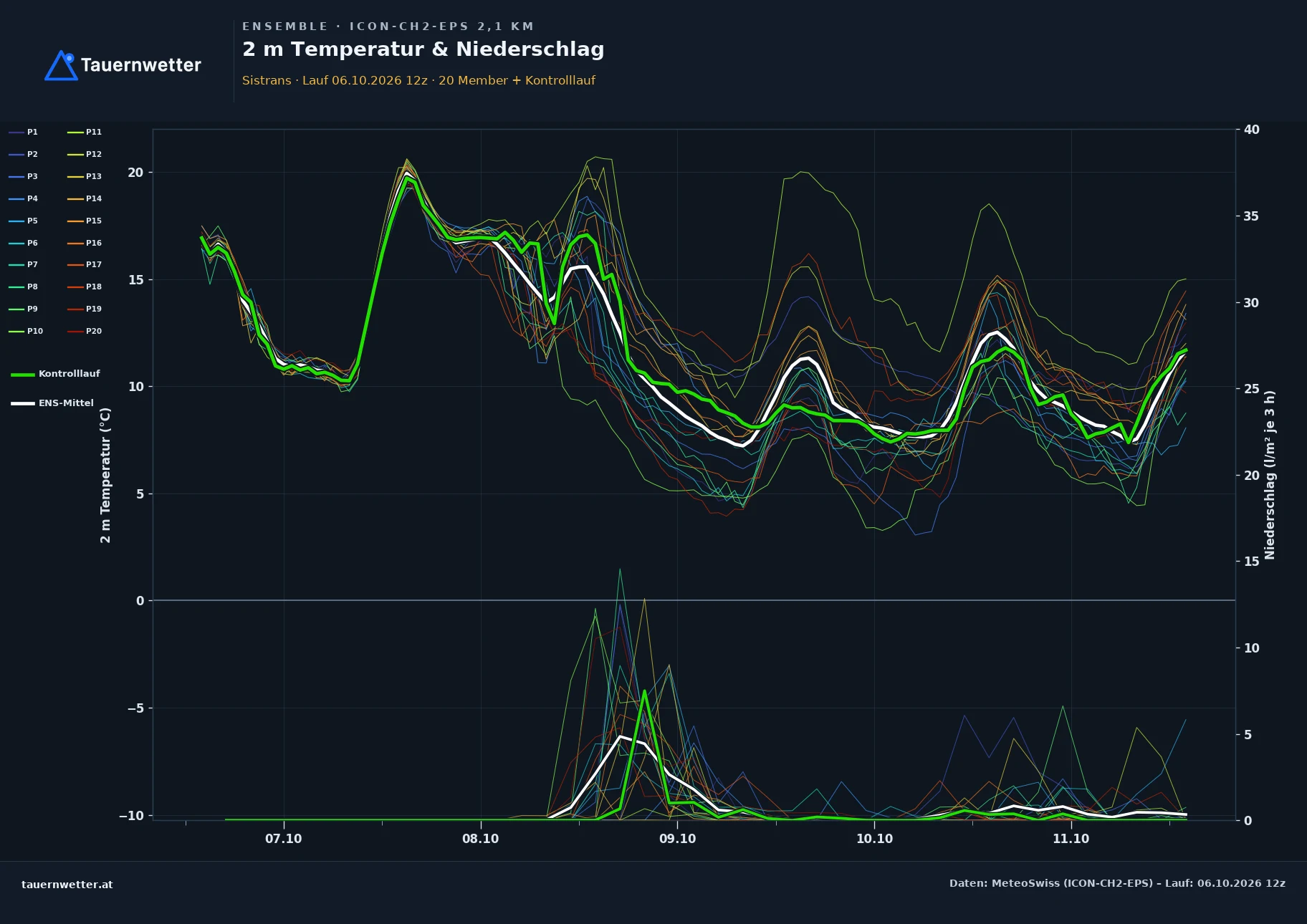
Task: Select the P10 legend color line
Action: pos(16,332)
